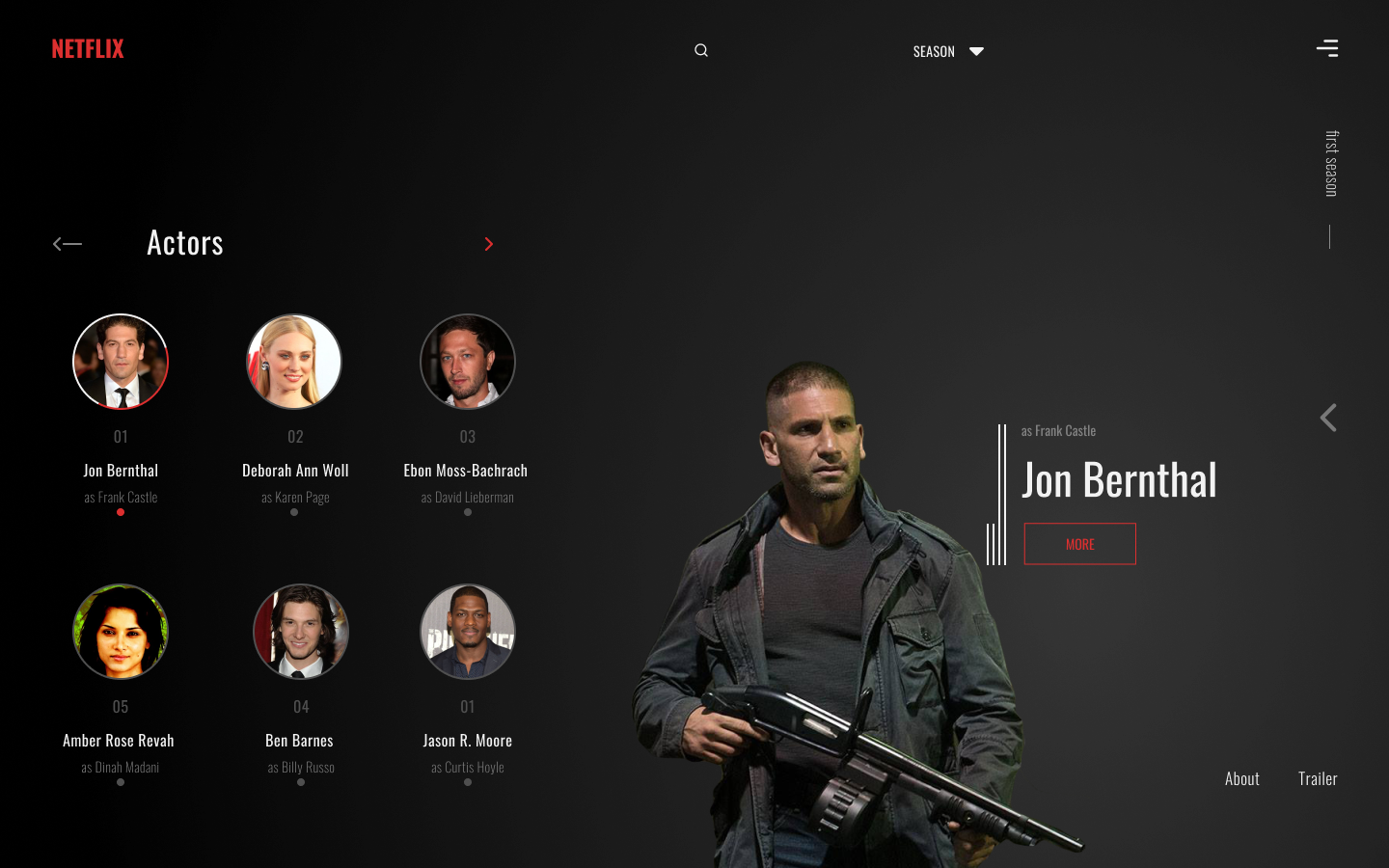Click number '03' above Ebon Moss-Bachrach
Image resolution: width=1389 pixels, height=868 pixels.
(x=468, y=437)
